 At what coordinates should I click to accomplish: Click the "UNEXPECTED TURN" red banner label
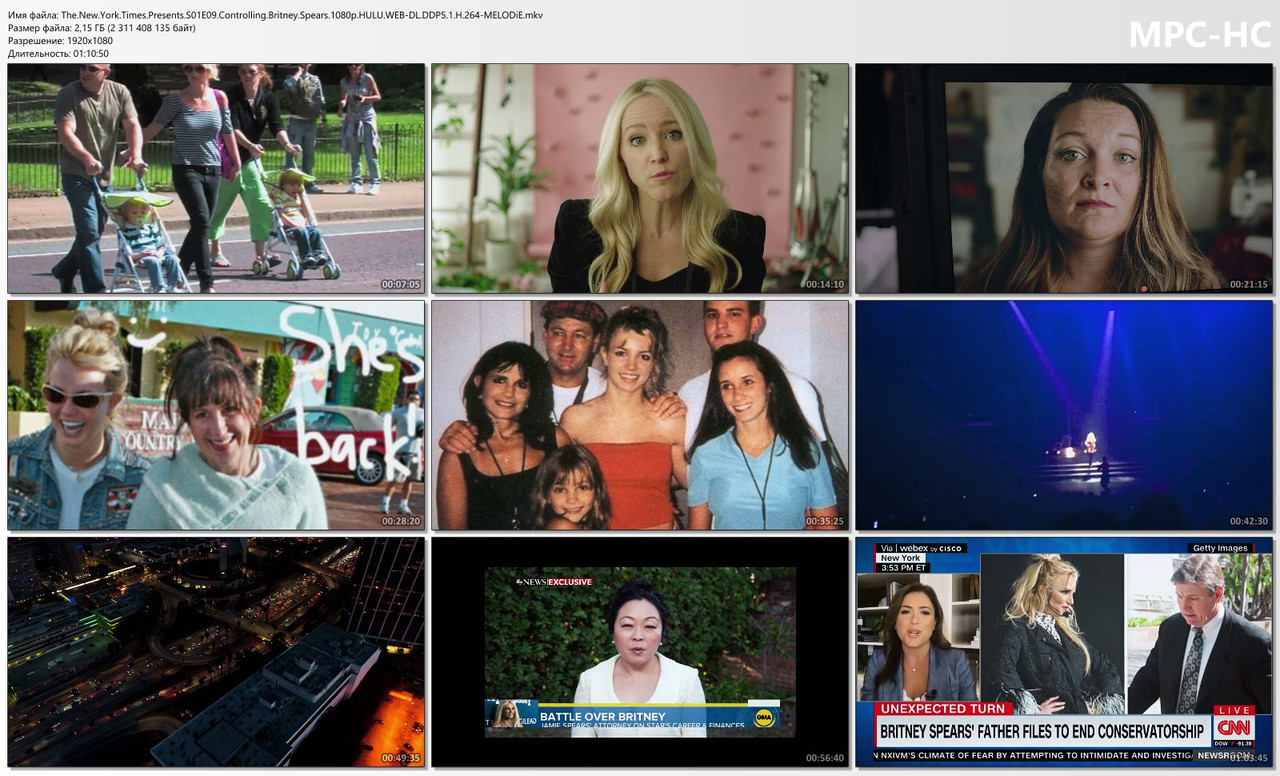944,709
